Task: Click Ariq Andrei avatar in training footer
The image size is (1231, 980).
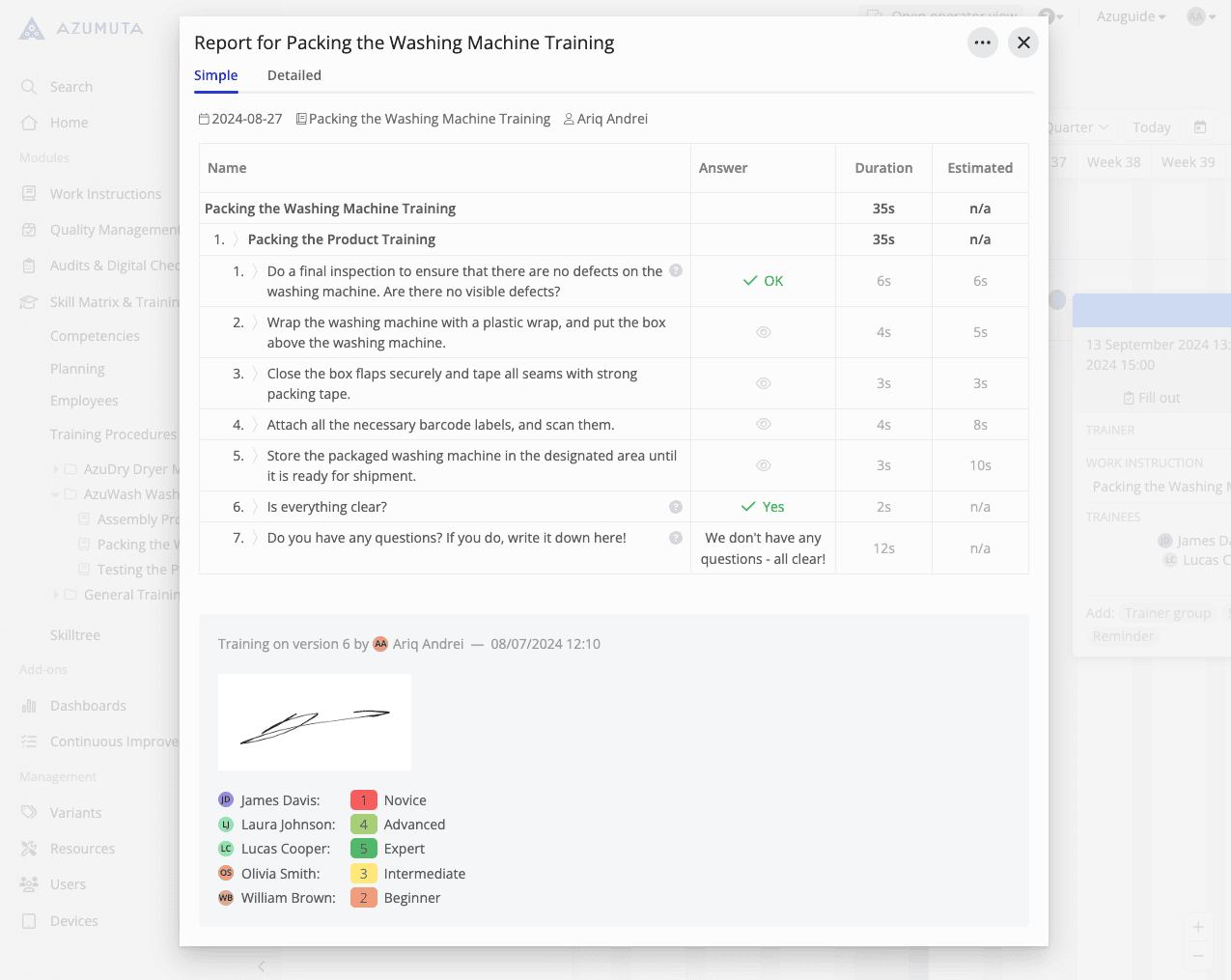Action: point(380,644)
